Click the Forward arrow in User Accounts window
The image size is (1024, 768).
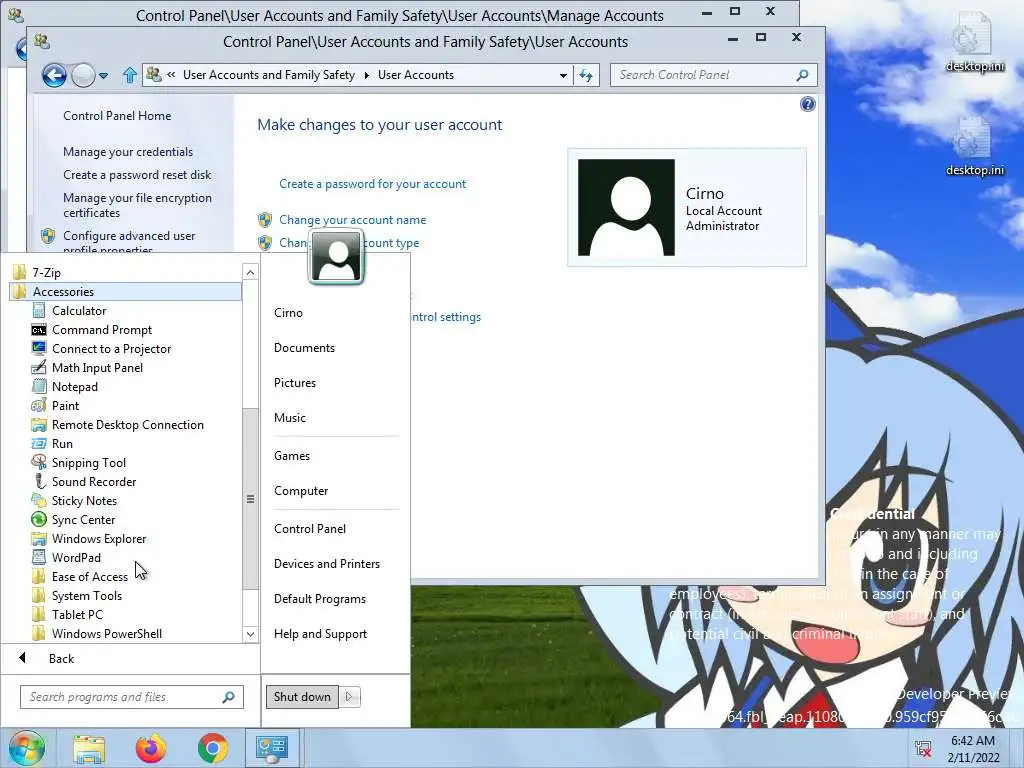tap(83, 76)
